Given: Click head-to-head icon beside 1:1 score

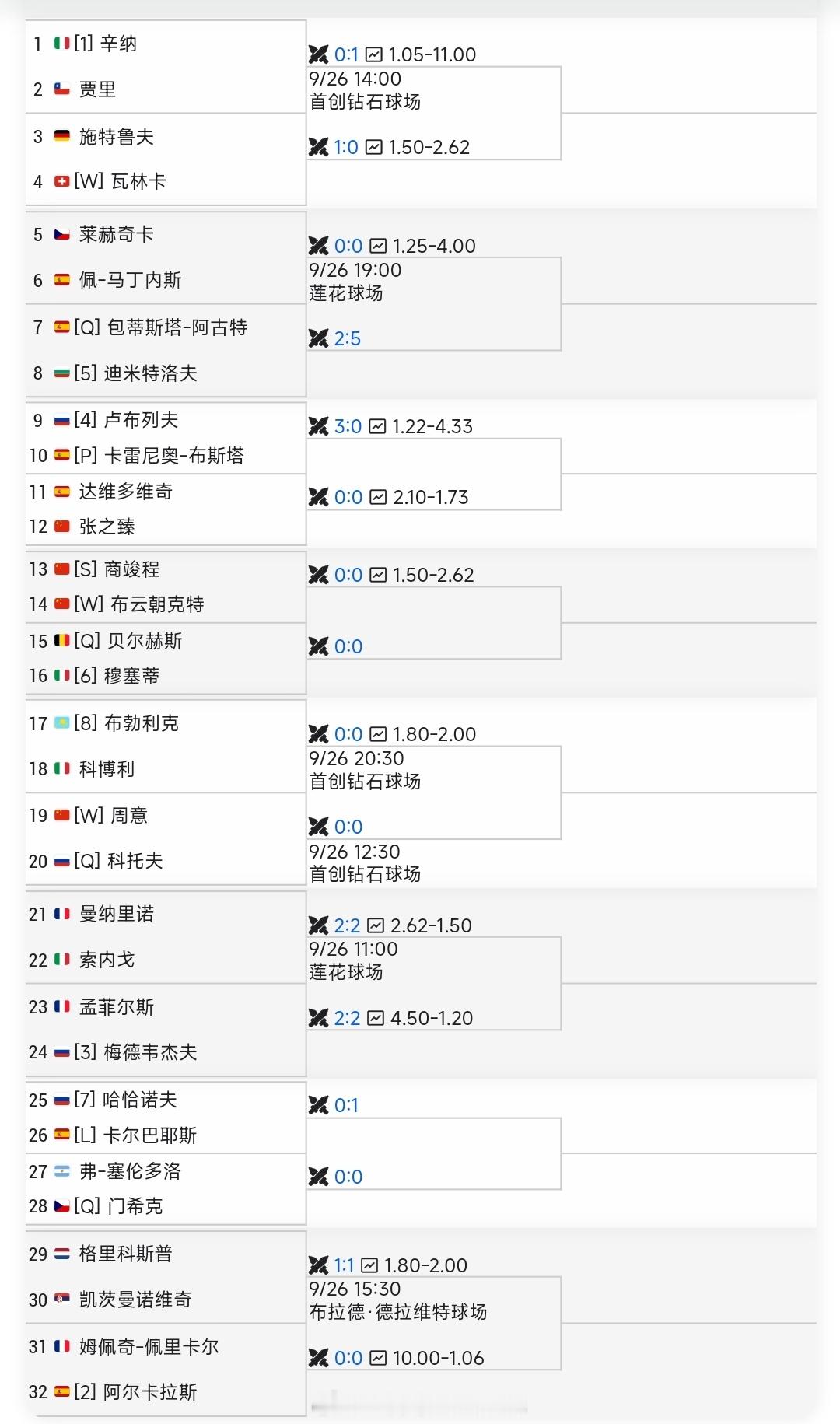Looking at the screenshot, I should tap(318, 1265).
